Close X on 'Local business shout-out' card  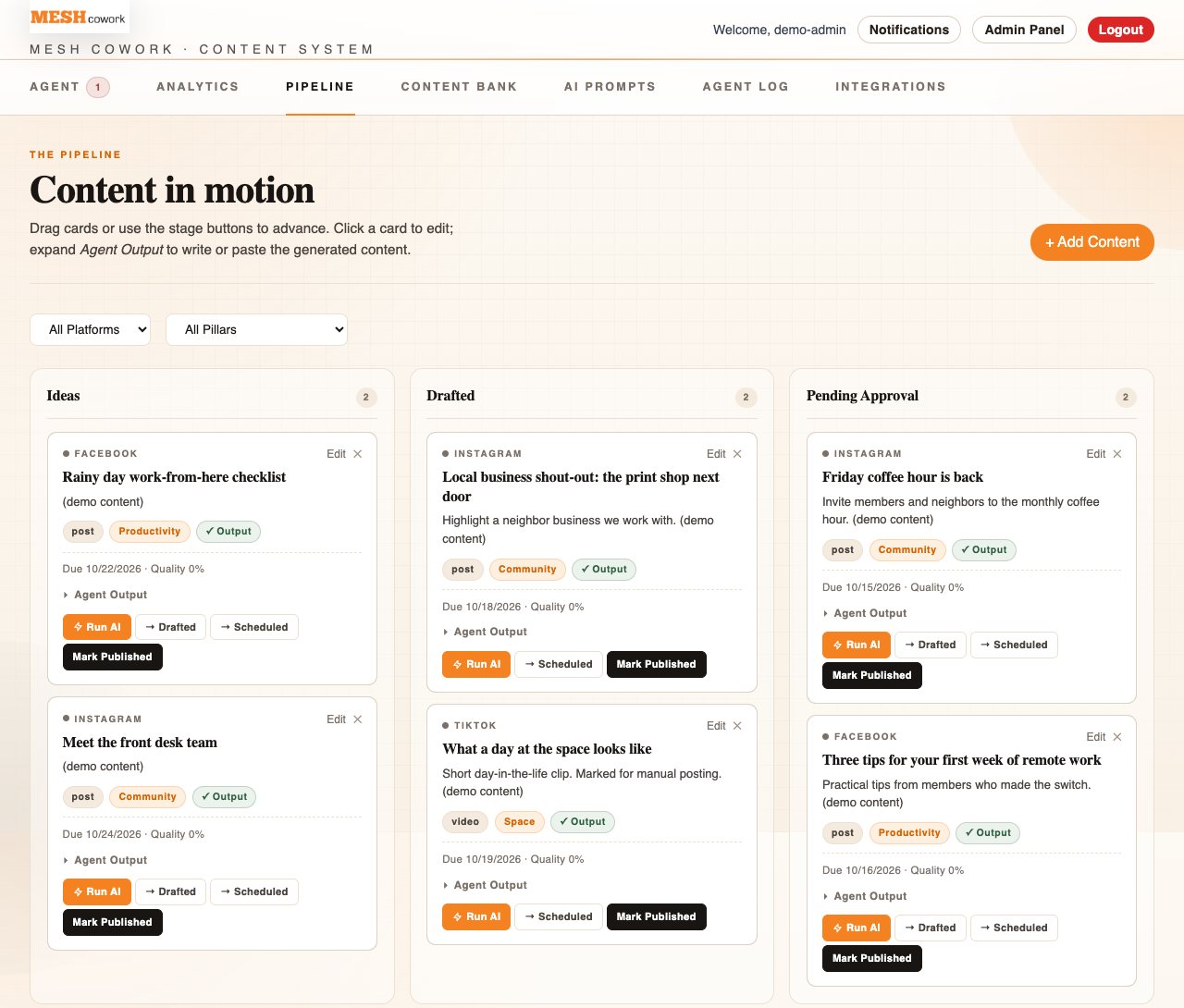pyautogui.click(x=737, y=454)
